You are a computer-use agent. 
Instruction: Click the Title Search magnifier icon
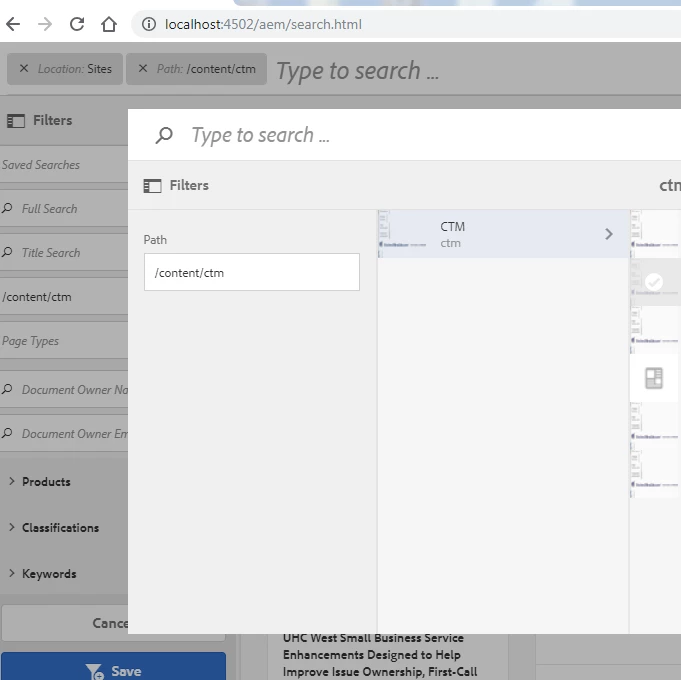tap(7, 252)
